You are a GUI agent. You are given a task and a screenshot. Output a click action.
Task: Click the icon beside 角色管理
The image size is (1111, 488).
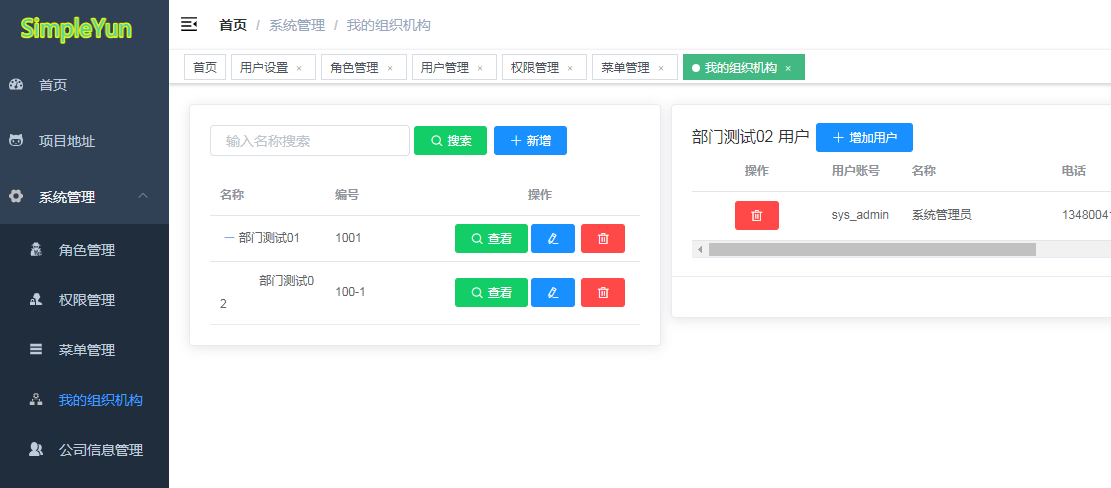tap(36, 250)
